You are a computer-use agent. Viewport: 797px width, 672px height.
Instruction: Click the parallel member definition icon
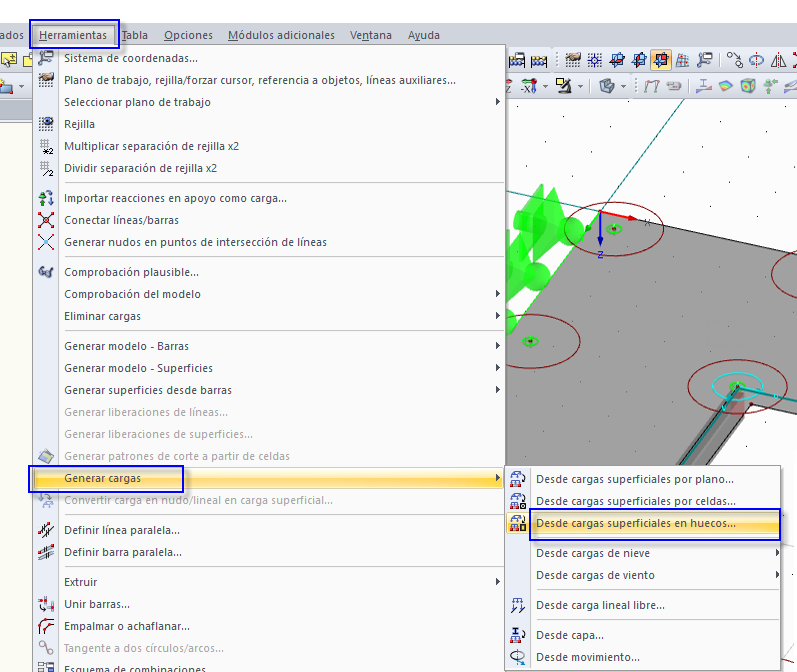click(x=46, y=552)
